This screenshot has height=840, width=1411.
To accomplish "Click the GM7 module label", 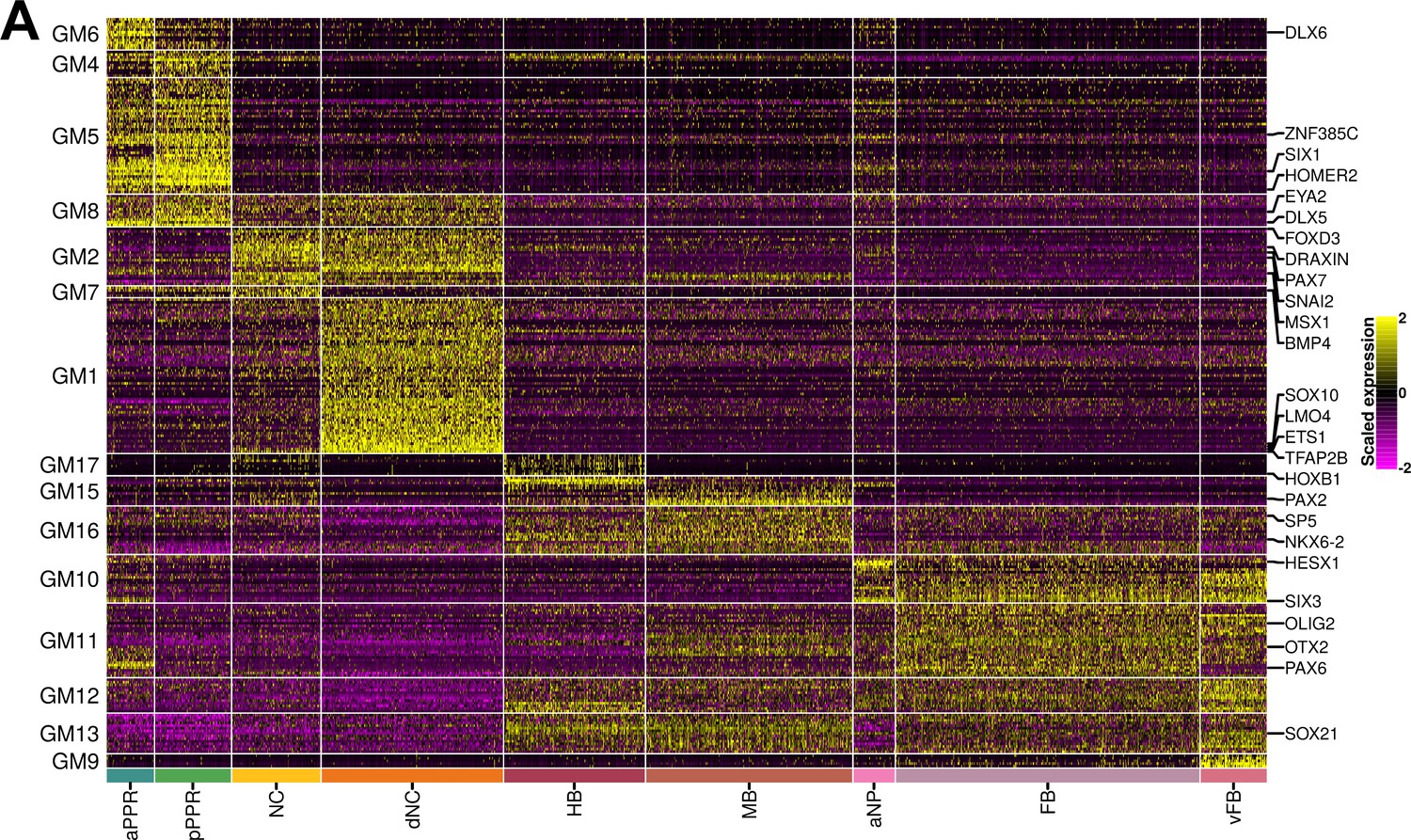I will 75,293.
